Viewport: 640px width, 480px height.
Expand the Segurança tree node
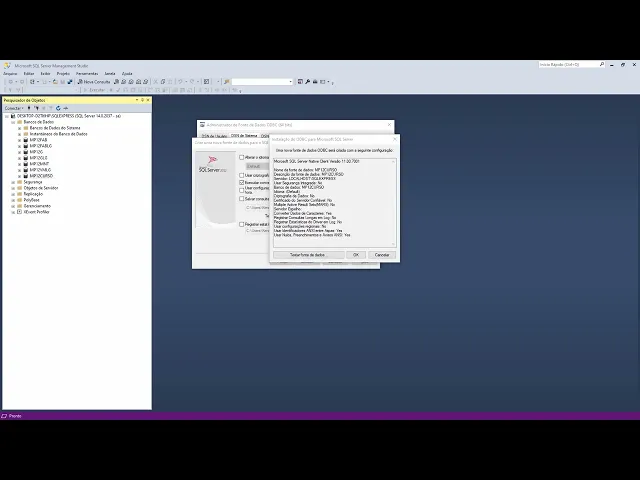[x=13, y=182]
